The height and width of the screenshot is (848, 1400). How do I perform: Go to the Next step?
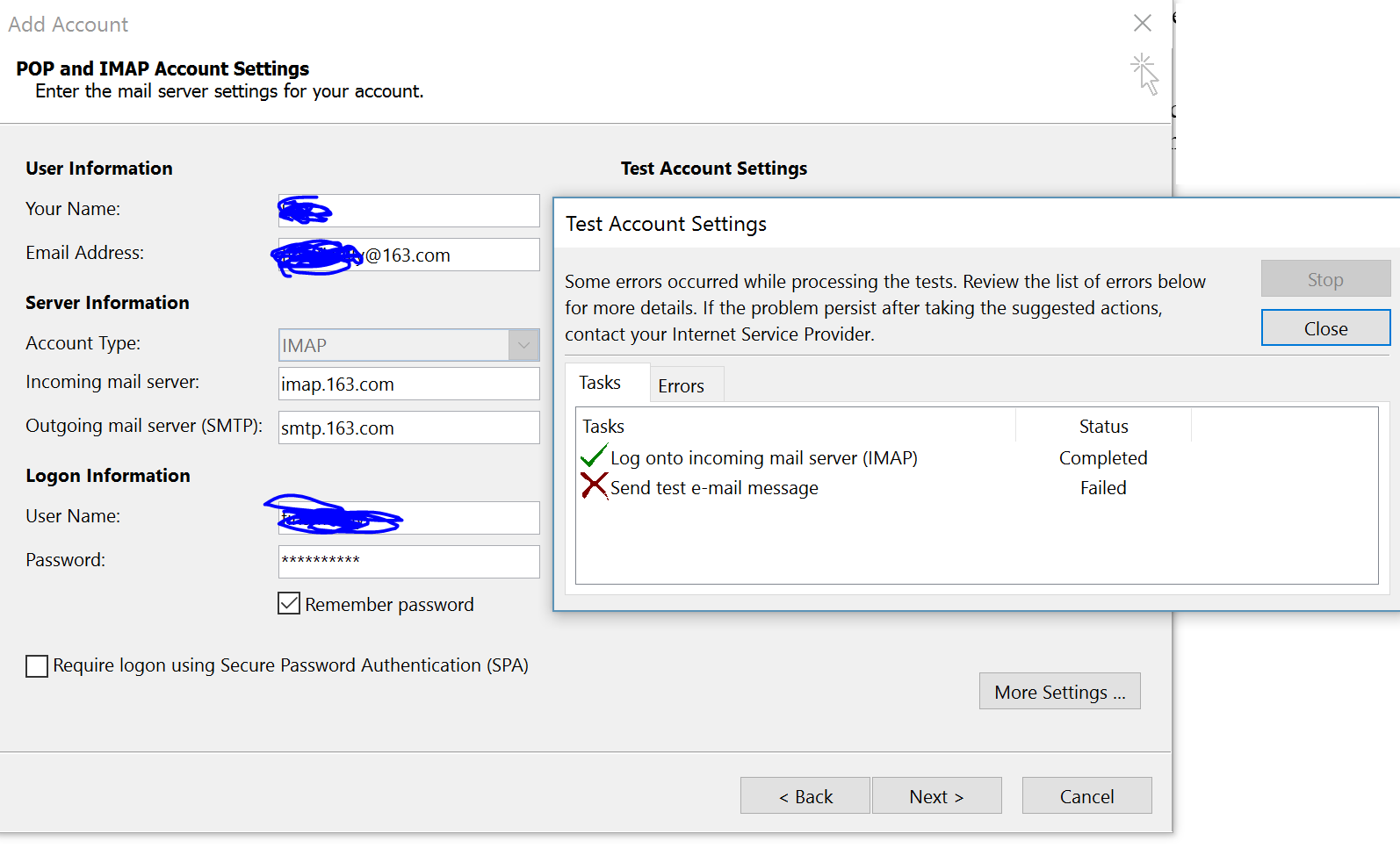[x=936, y=796]
